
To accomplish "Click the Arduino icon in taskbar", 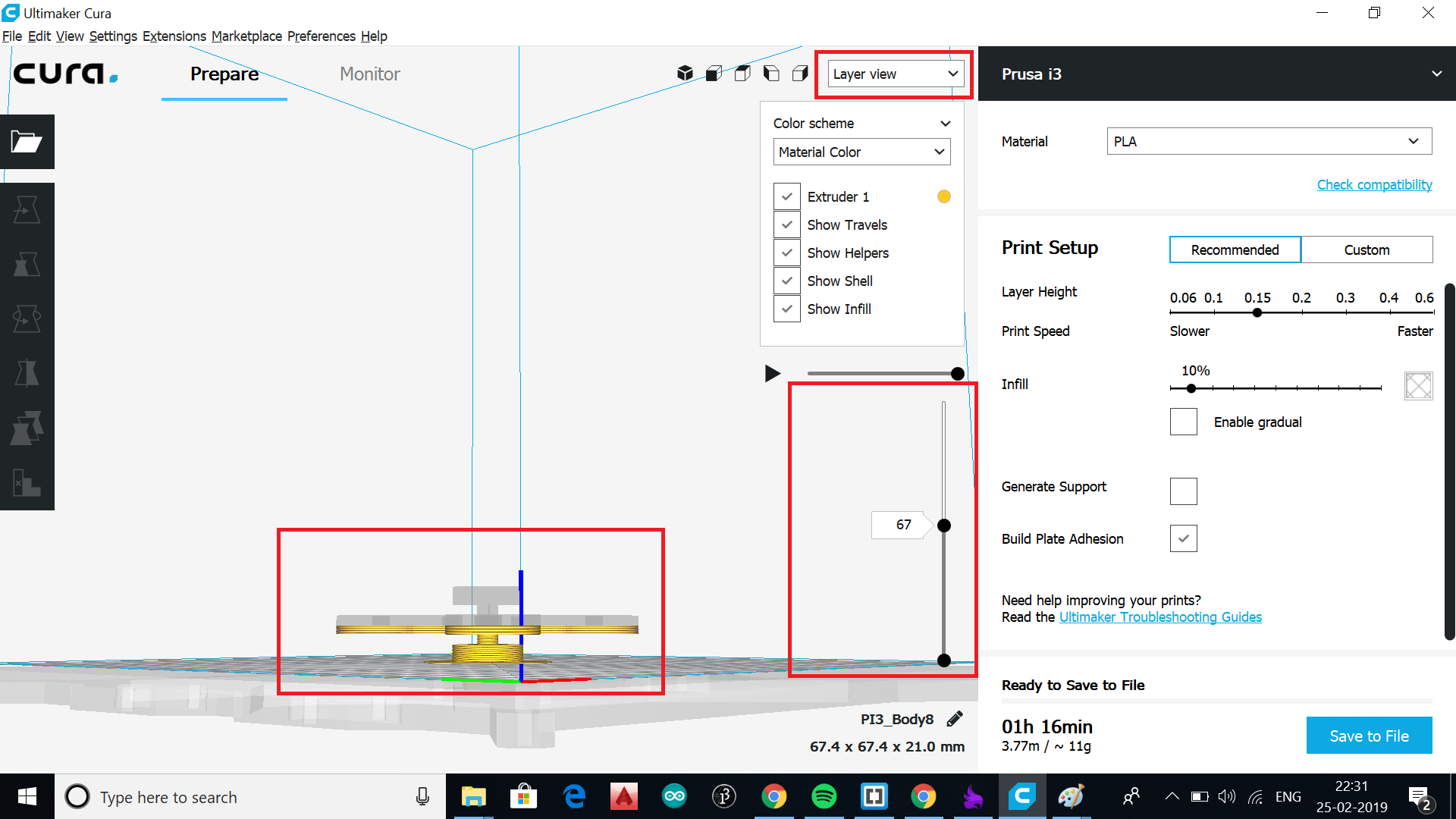I will click(x=673, y=796).
